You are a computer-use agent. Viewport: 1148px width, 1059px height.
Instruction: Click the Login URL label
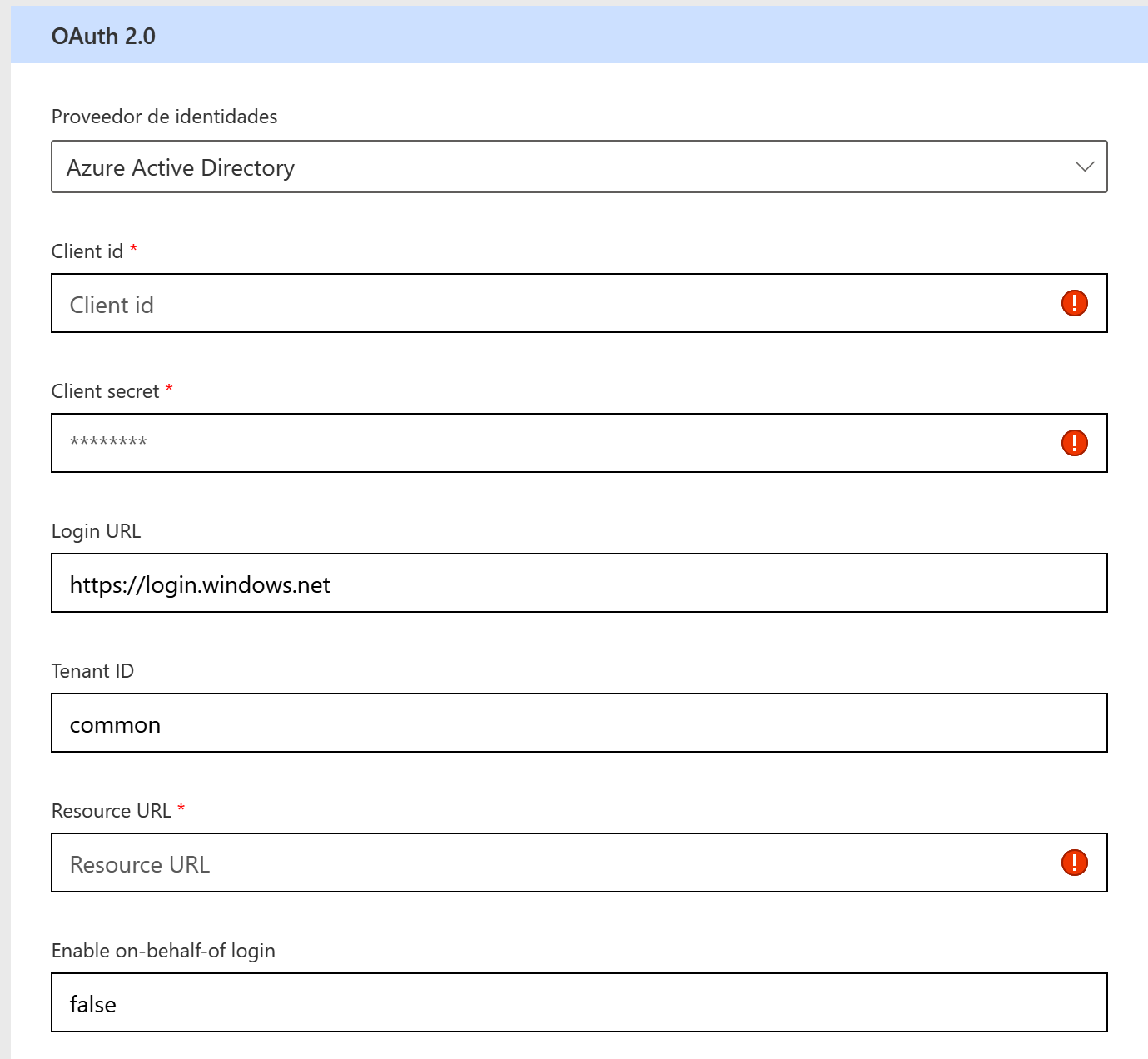pyautogui.click(x=96, y=531)
